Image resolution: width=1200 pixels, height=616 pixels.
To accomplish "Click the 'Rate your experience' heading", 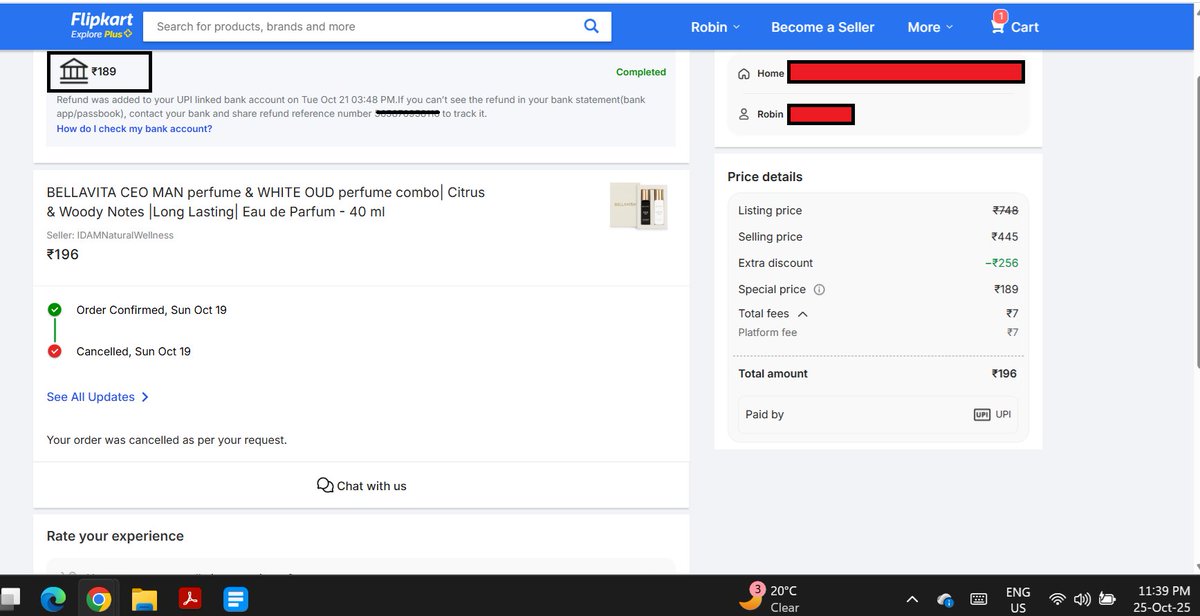I will point(115,536).
